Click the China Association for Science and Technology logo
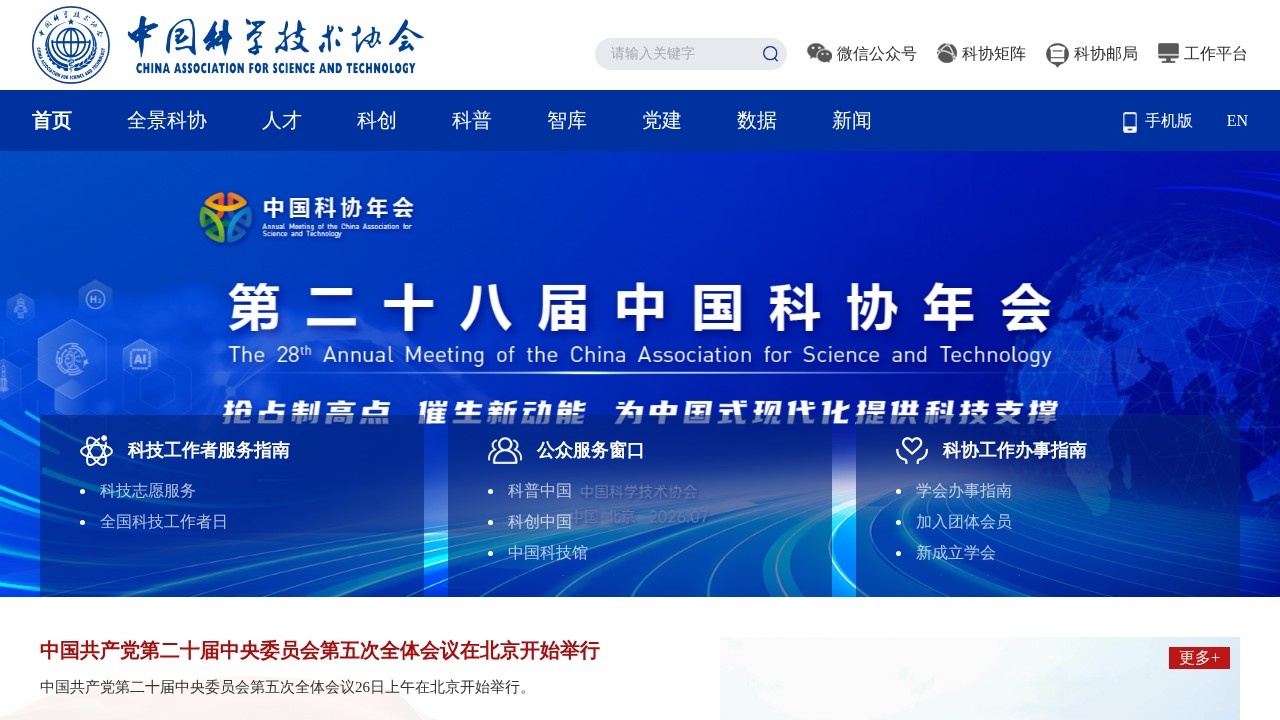The height and width of the screenshot is (720, 1280). click(x=228, y=45)
